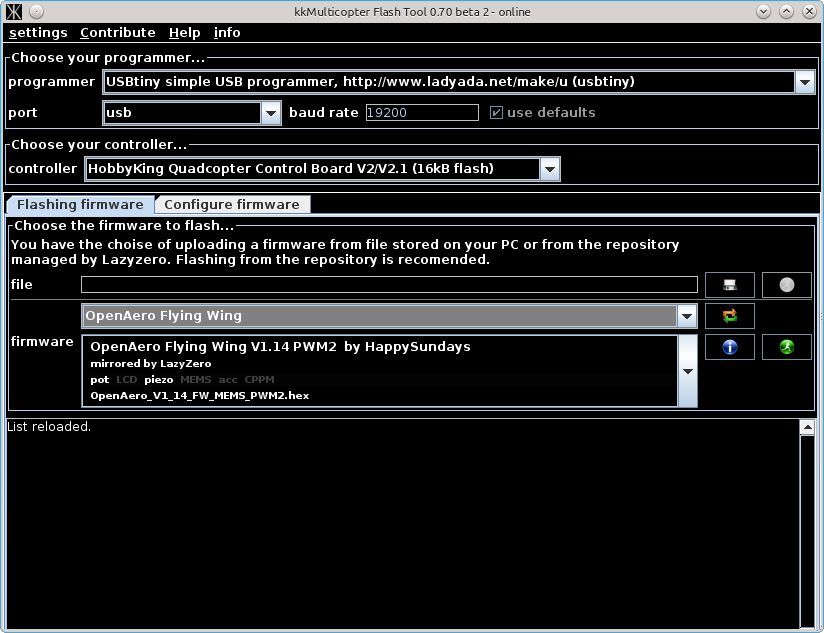Viewport: 824px width, 633px height.
Task: Expand the programmer dropdown
Action: (805, 82)
